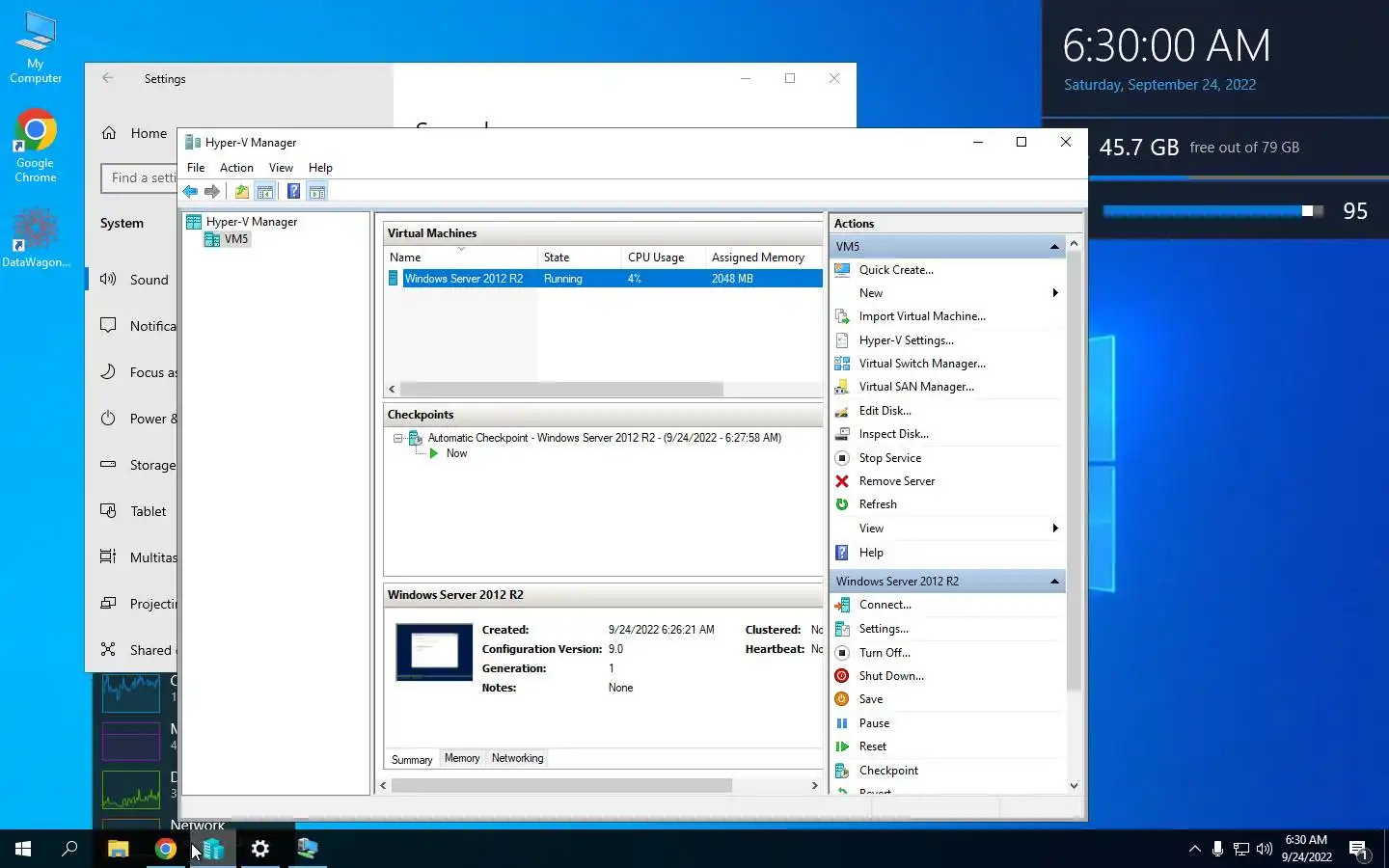Collapse the VM5 actions section
The height and width of the screenshot is (868, 1389).
pos(1054,247)
